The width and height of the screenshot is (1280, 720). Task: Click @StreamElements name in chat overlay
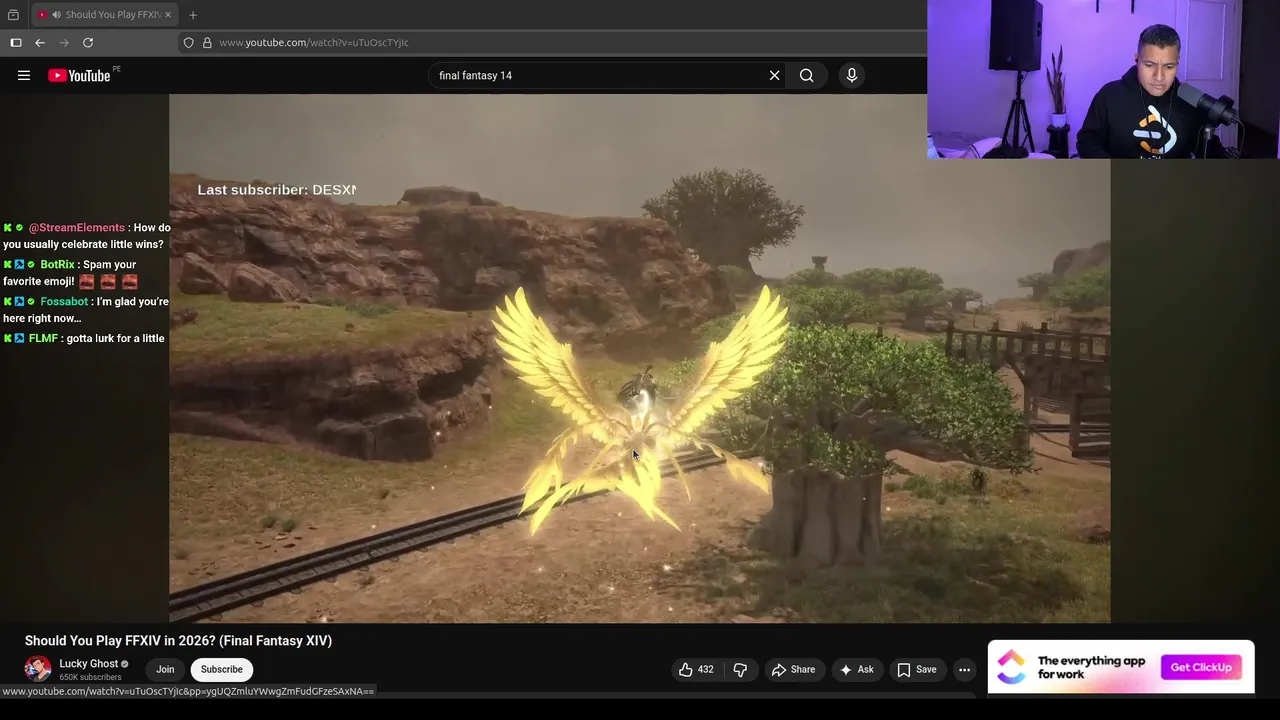(77, 228)
